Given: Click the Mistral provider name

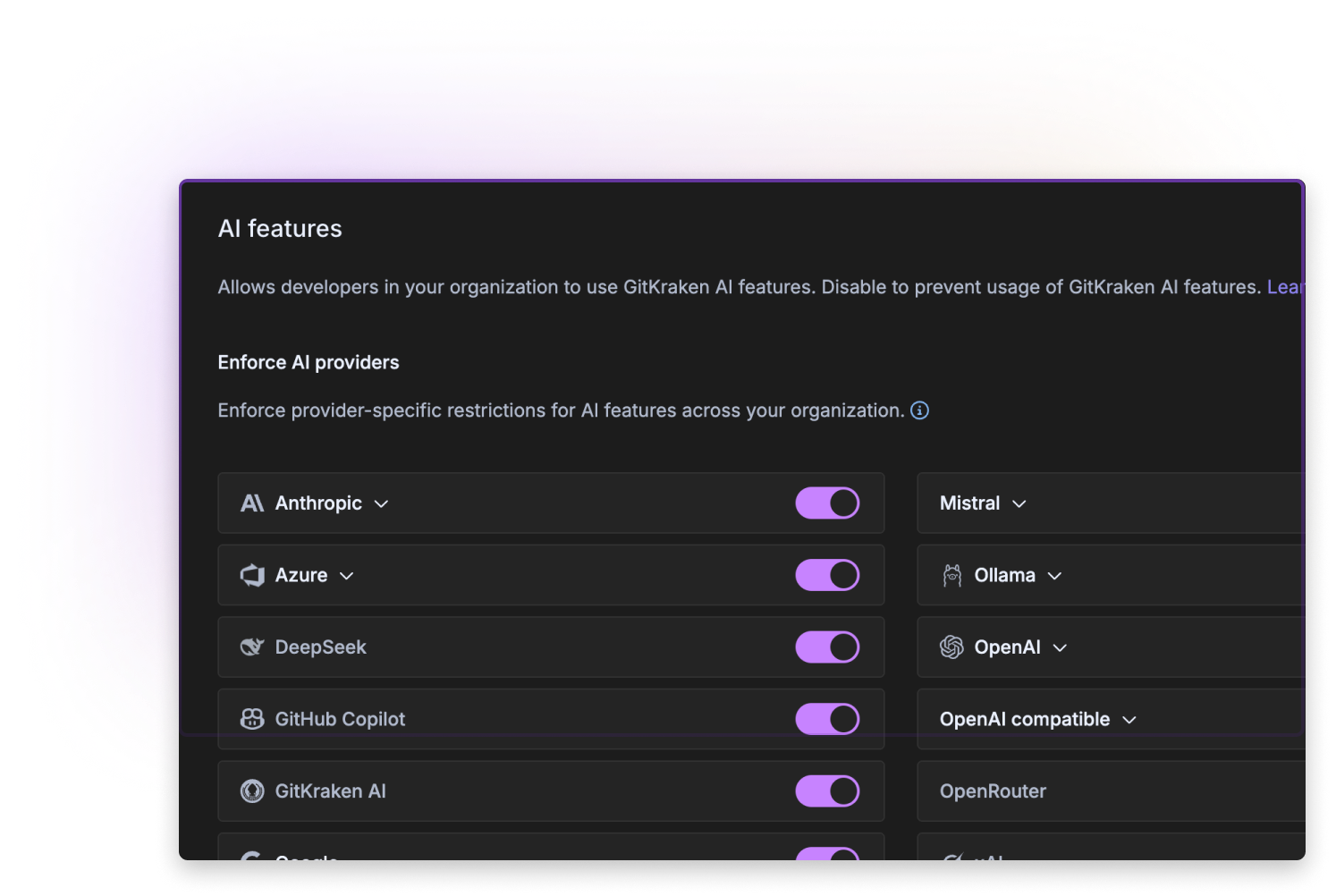Looking at the screenshot, I should 969,503.
